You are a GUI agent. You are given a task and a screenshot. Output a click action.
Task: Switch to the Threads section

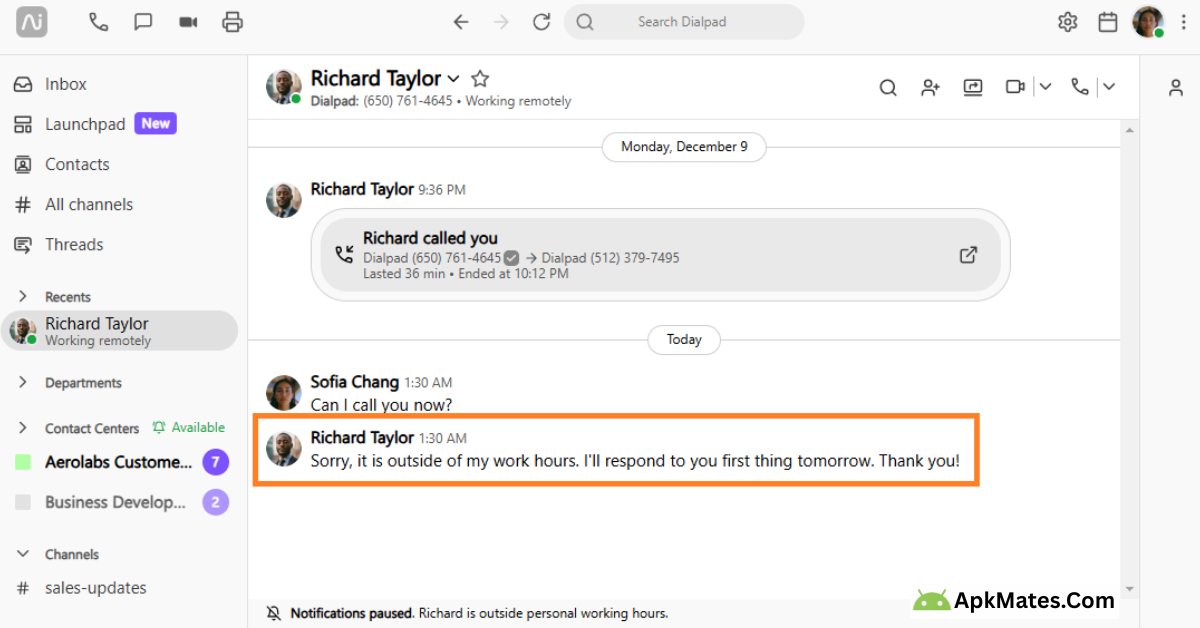[x=74, y=244]
